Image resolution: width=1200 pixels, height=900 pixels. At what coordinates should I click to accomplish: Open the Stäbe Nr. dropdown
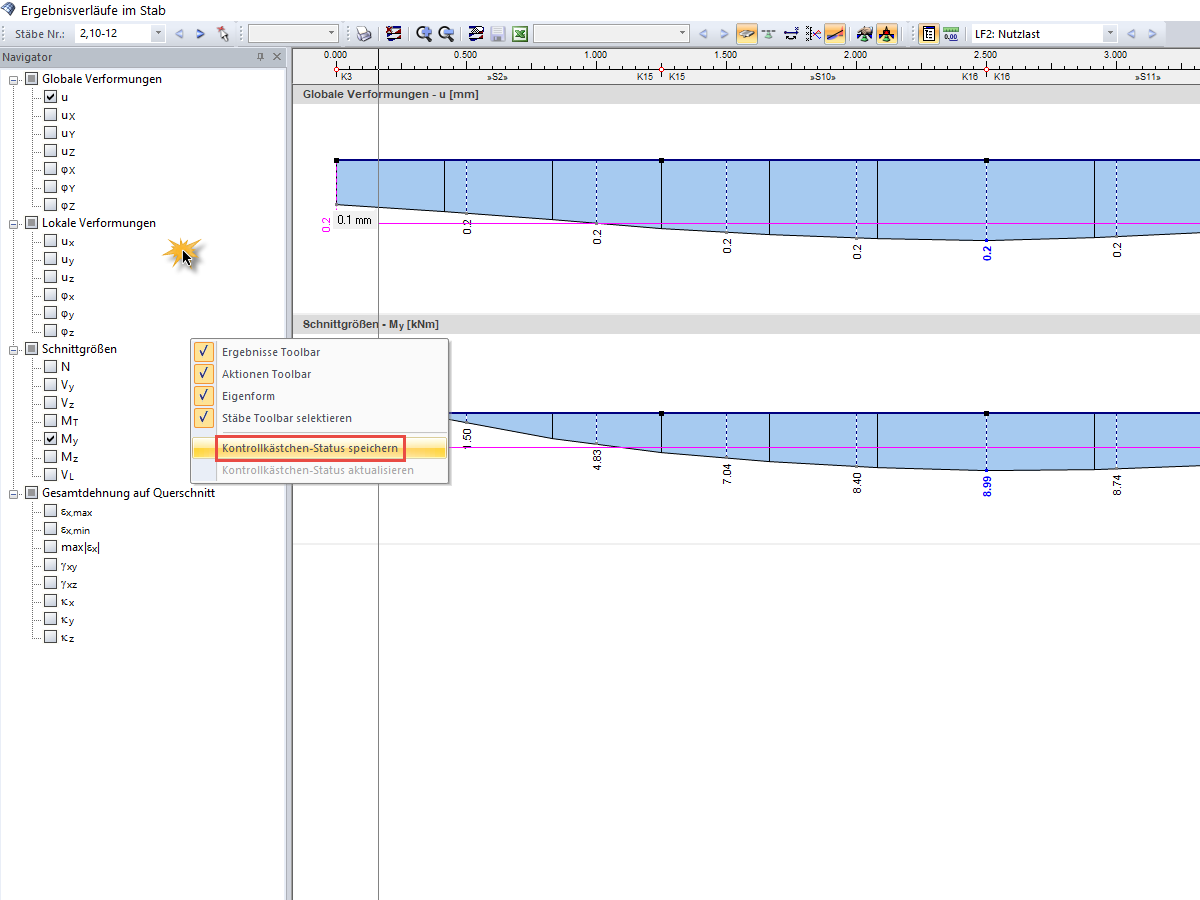(x=158, y=34)
